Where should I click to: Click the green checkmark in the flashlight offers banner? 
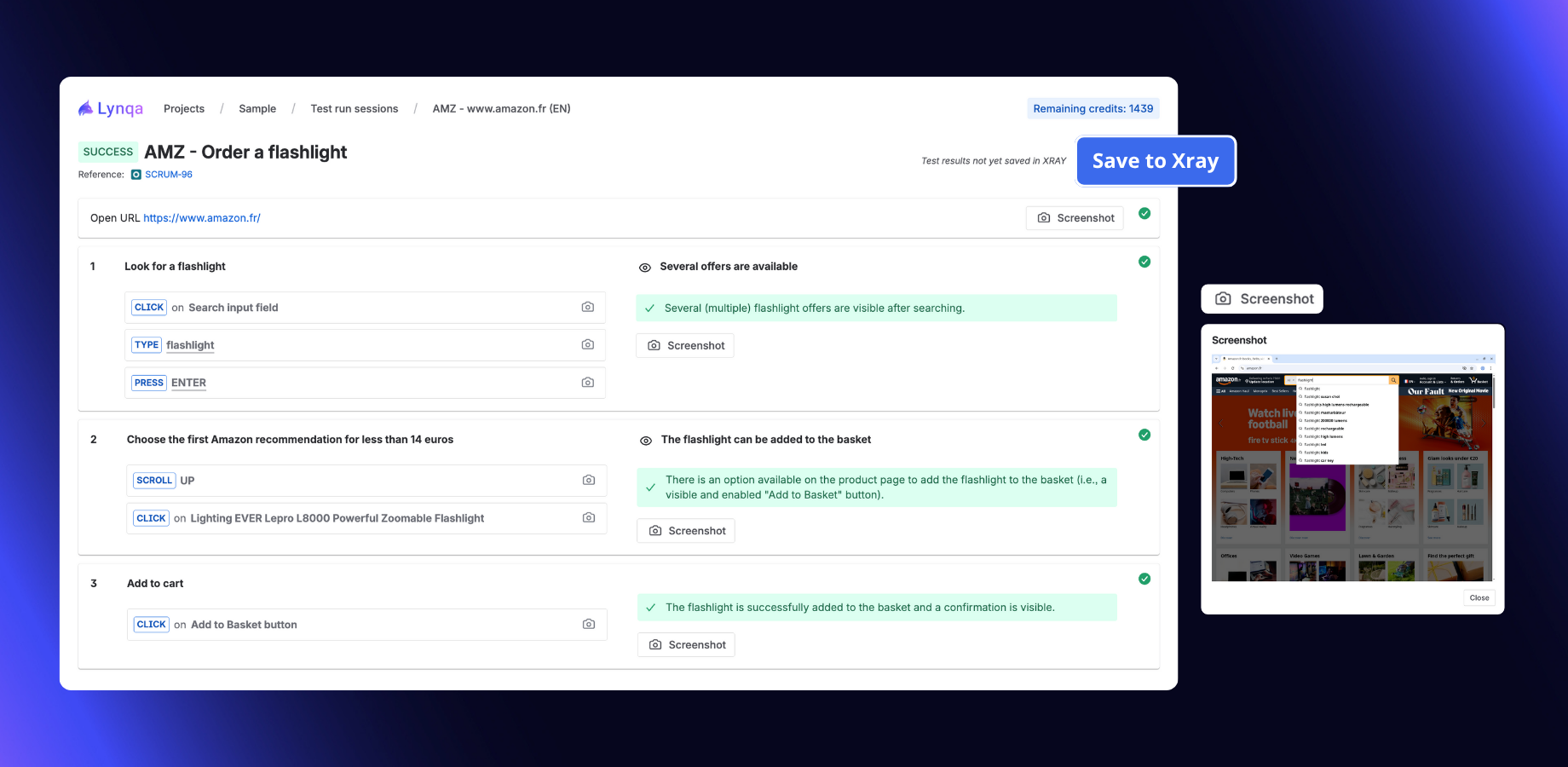point(650,308)
